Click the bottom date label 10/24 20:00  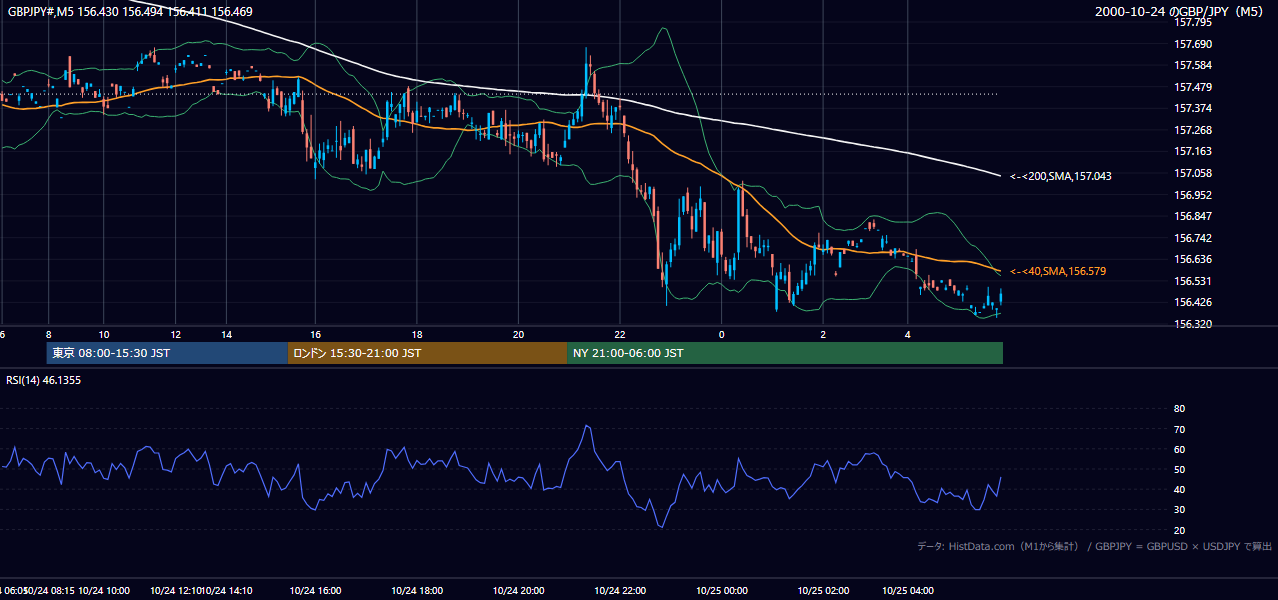(x=518, y=590)
